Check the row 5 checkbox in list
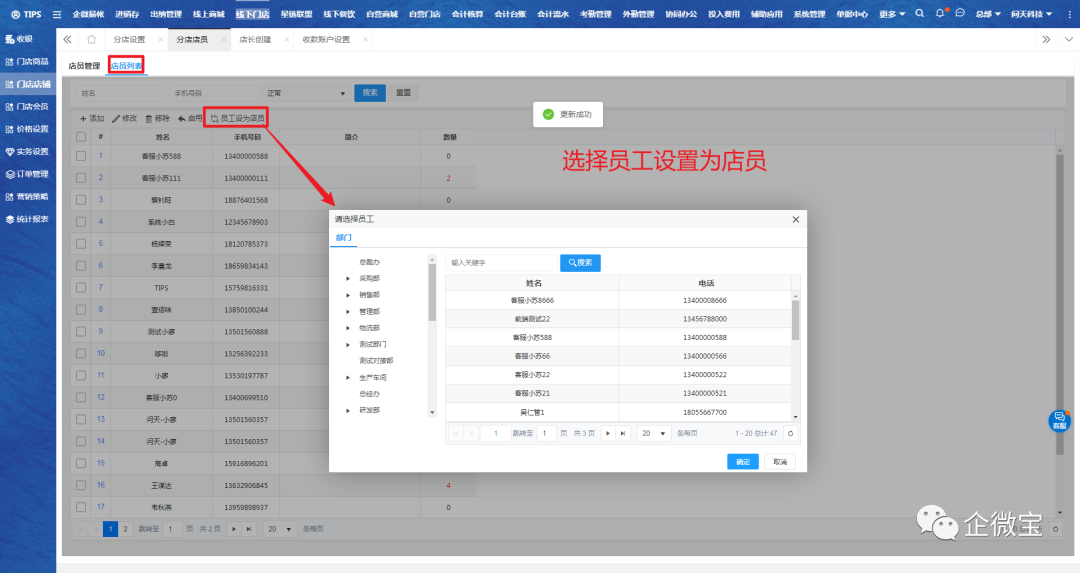 (x=81, y=243)
